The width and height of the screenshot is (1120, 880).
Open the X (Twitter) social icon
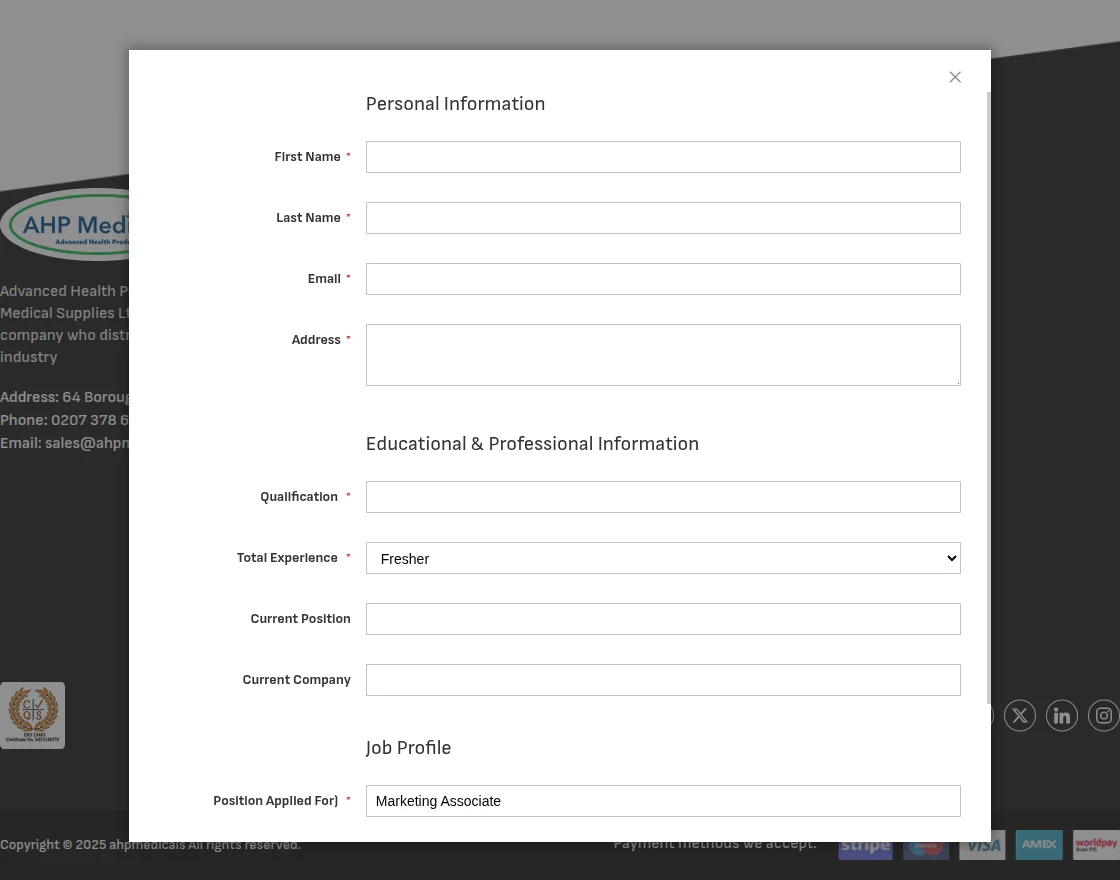1020,715
